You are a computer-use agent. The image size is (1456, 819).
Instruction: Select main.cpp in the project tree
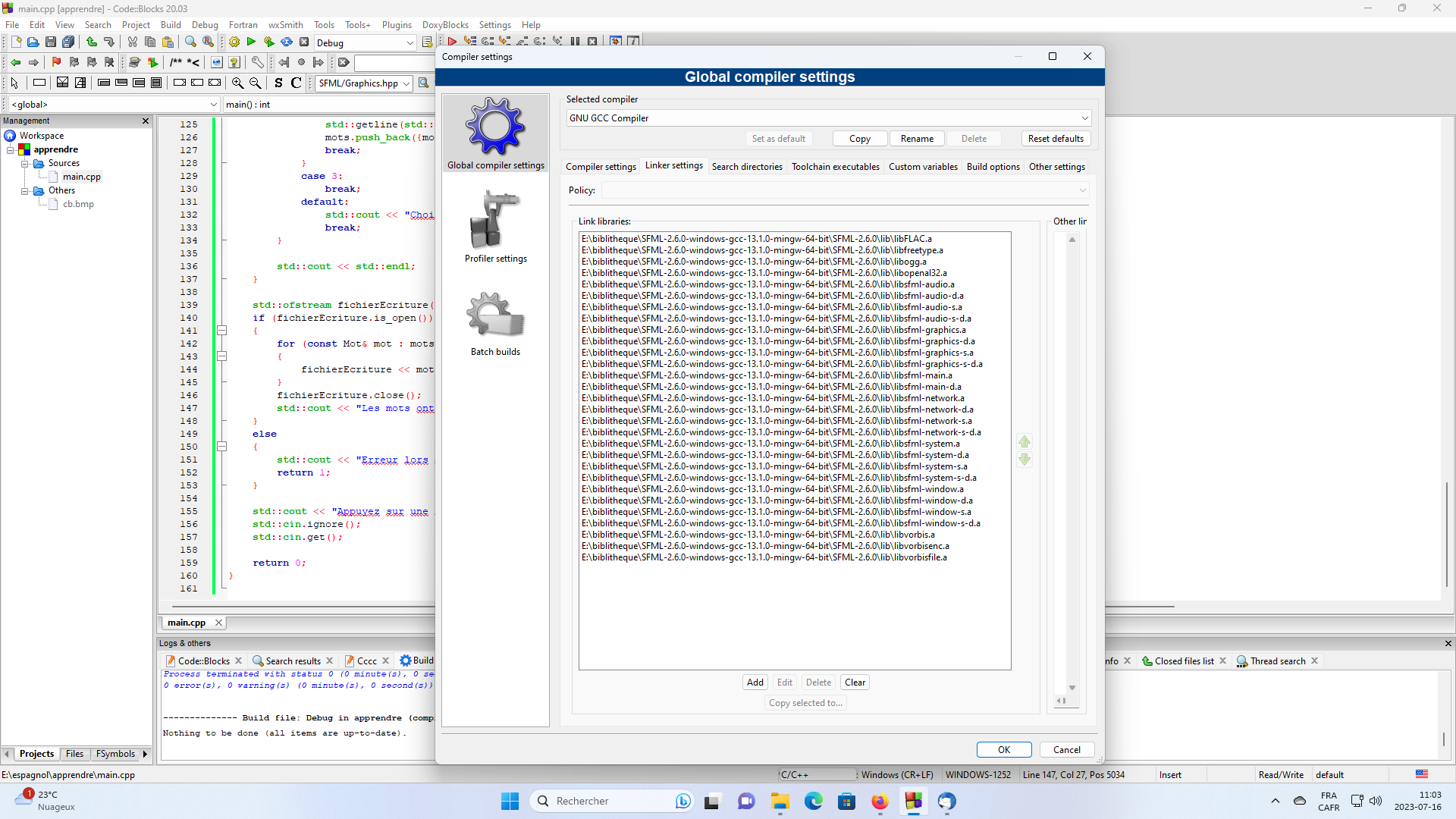(81, 177)
